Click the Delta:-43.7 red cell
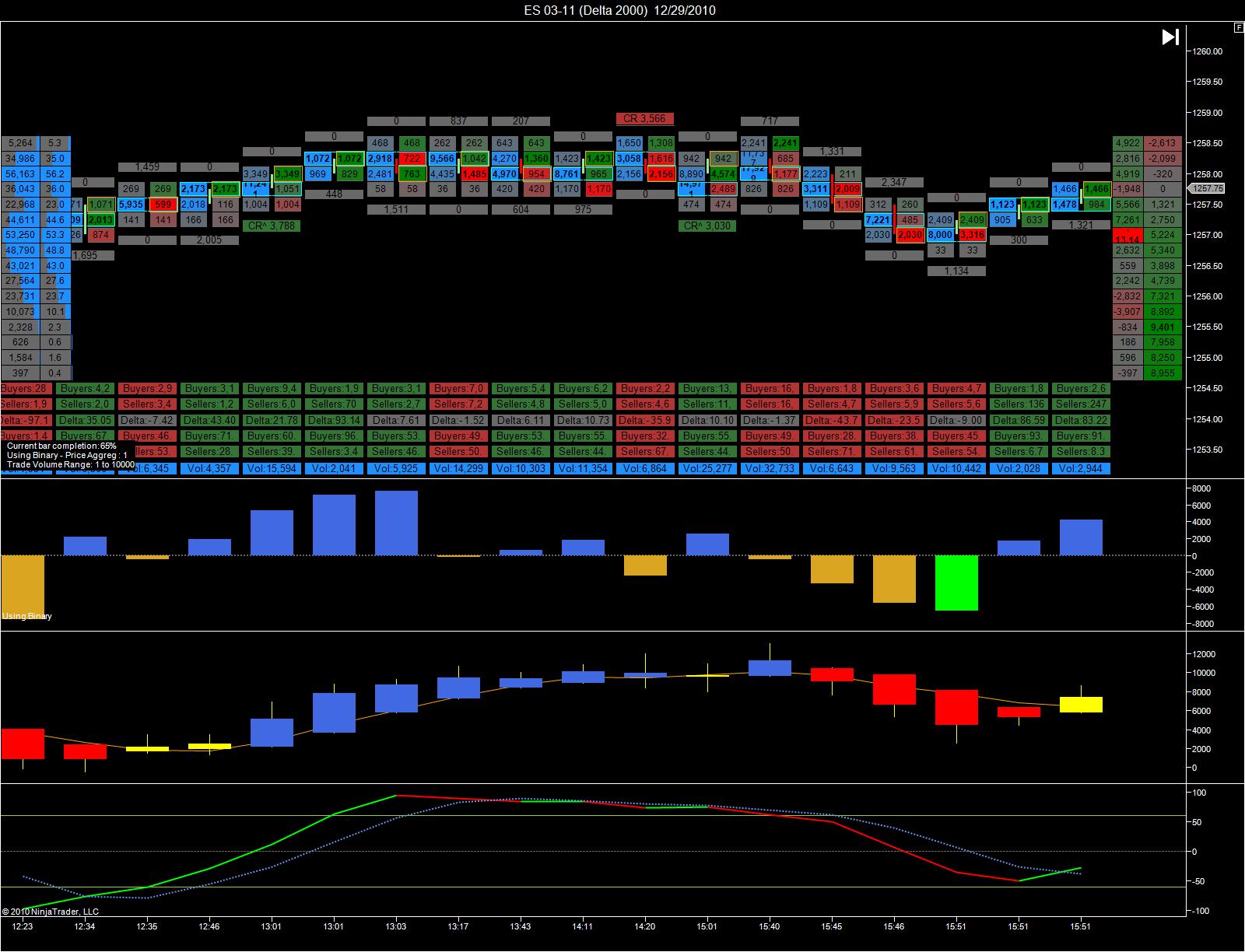This screenshot has width=1245, height=952. tap(832, 420)
